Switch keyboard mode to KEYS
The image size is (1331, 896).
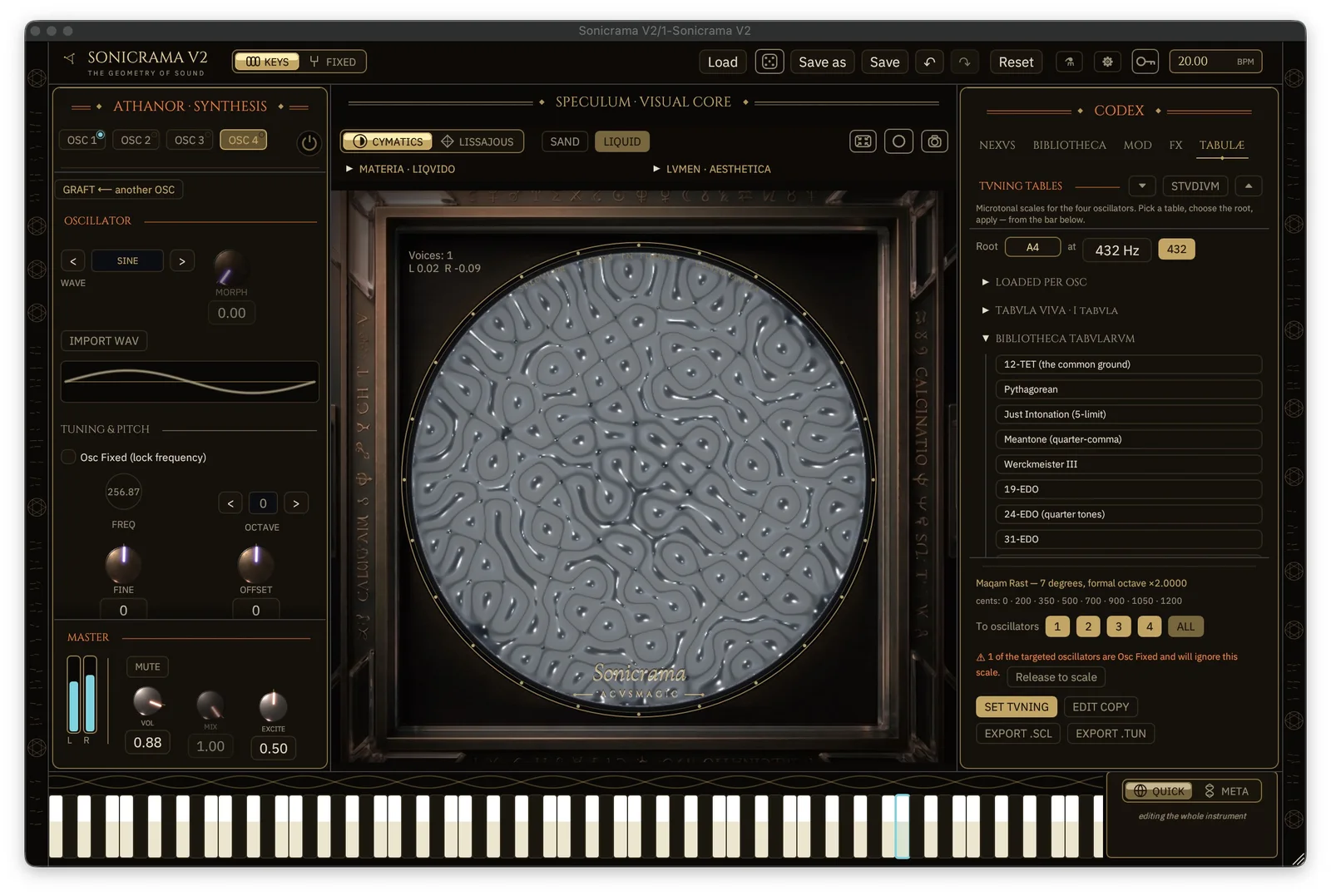point(267,62)
